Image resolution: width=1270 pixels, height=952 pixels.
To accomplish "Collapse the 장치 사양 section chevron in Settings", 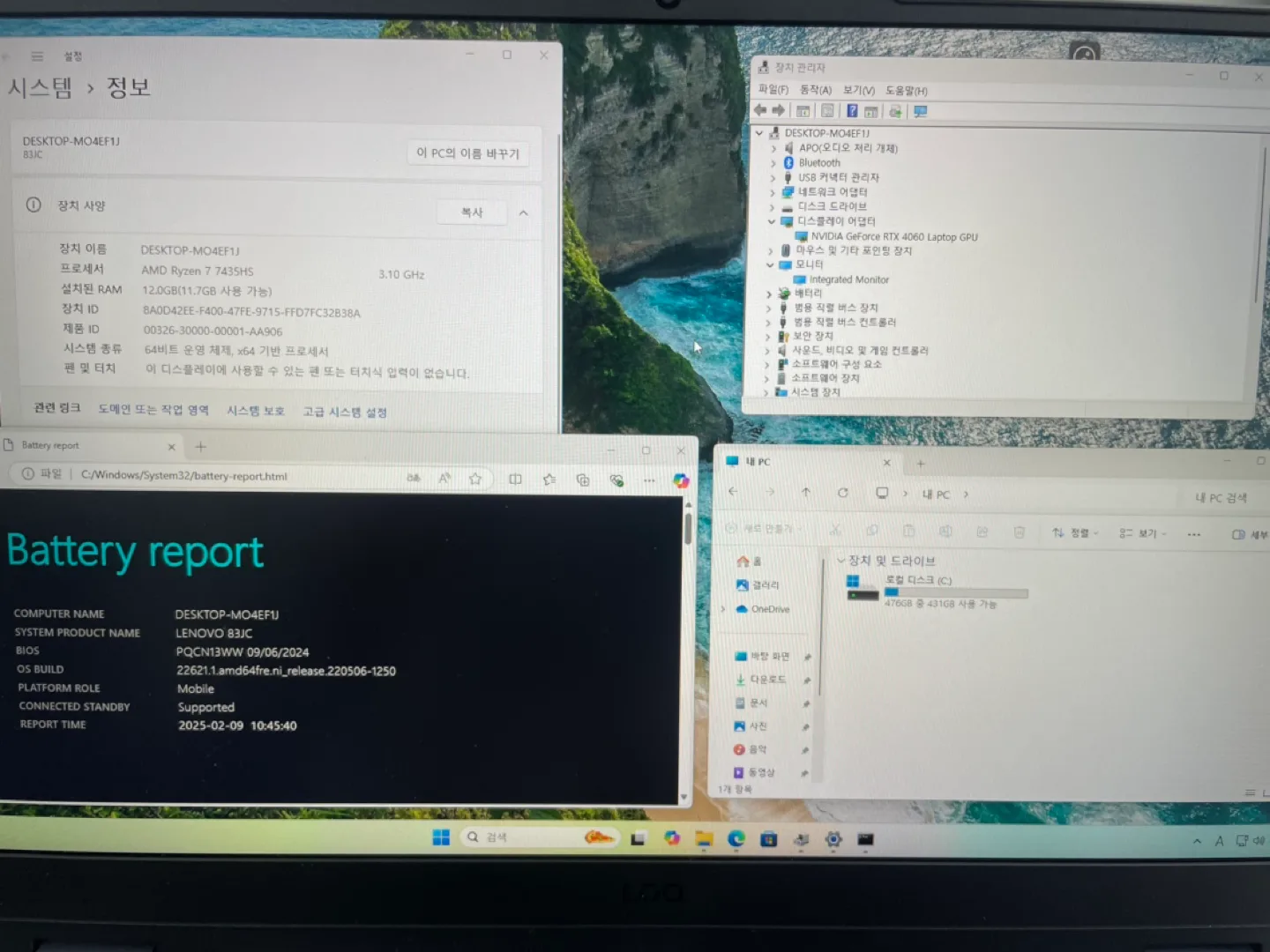I will coord(524,212).
